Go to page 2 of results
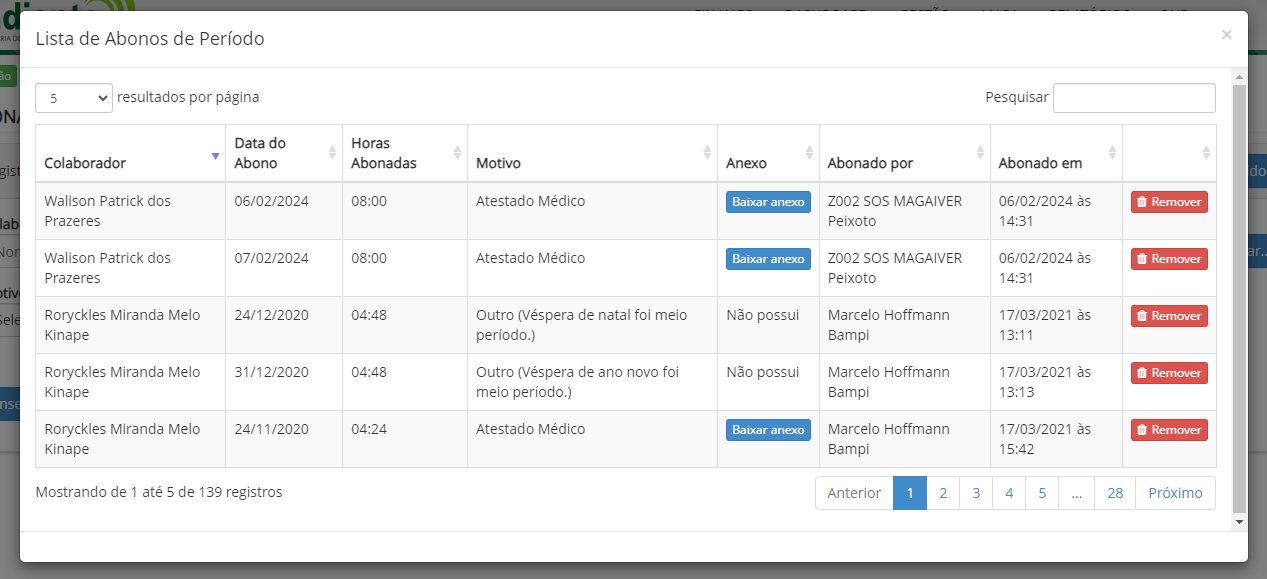Screen dimensions: 1267x579 point(943,493)
